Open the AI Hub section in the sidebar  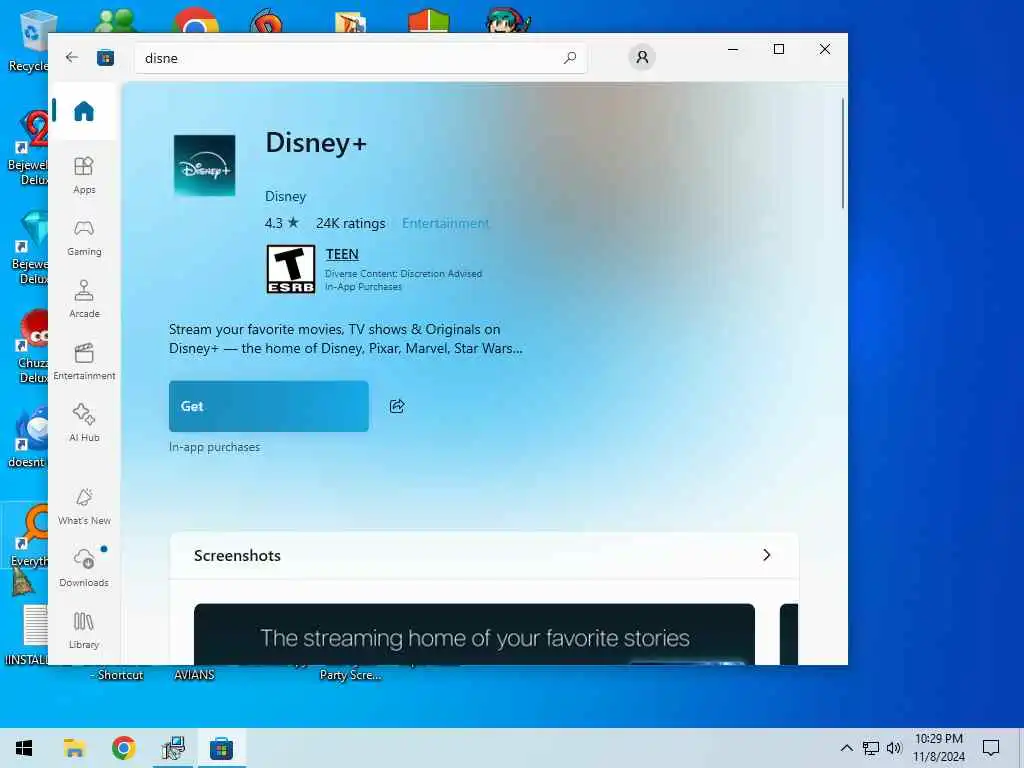(84, 423)
